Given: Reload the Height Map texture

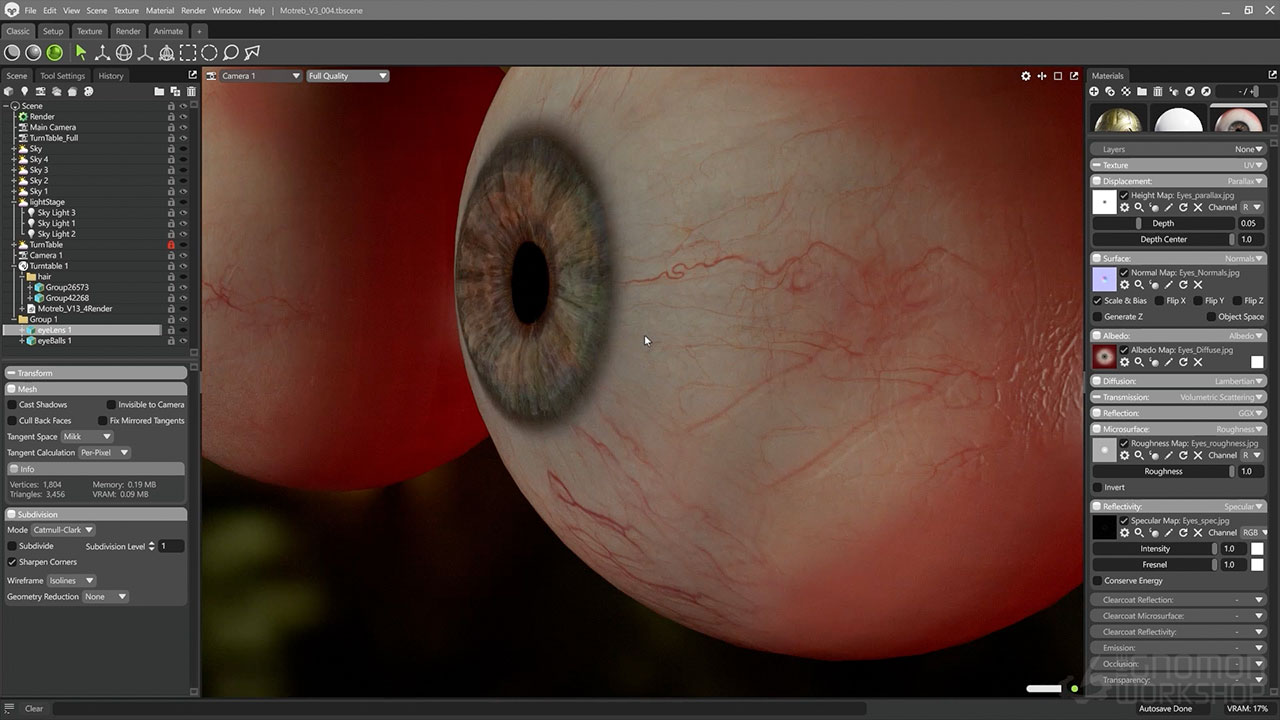Looking at the screenshot, I should coord(1183,207).
